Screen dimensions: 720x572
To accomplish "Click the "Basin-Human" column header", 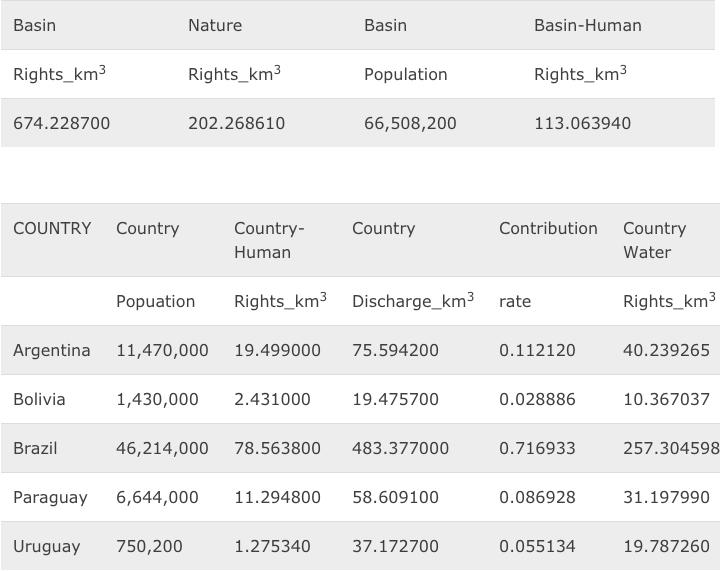I will tap(587, 25).
